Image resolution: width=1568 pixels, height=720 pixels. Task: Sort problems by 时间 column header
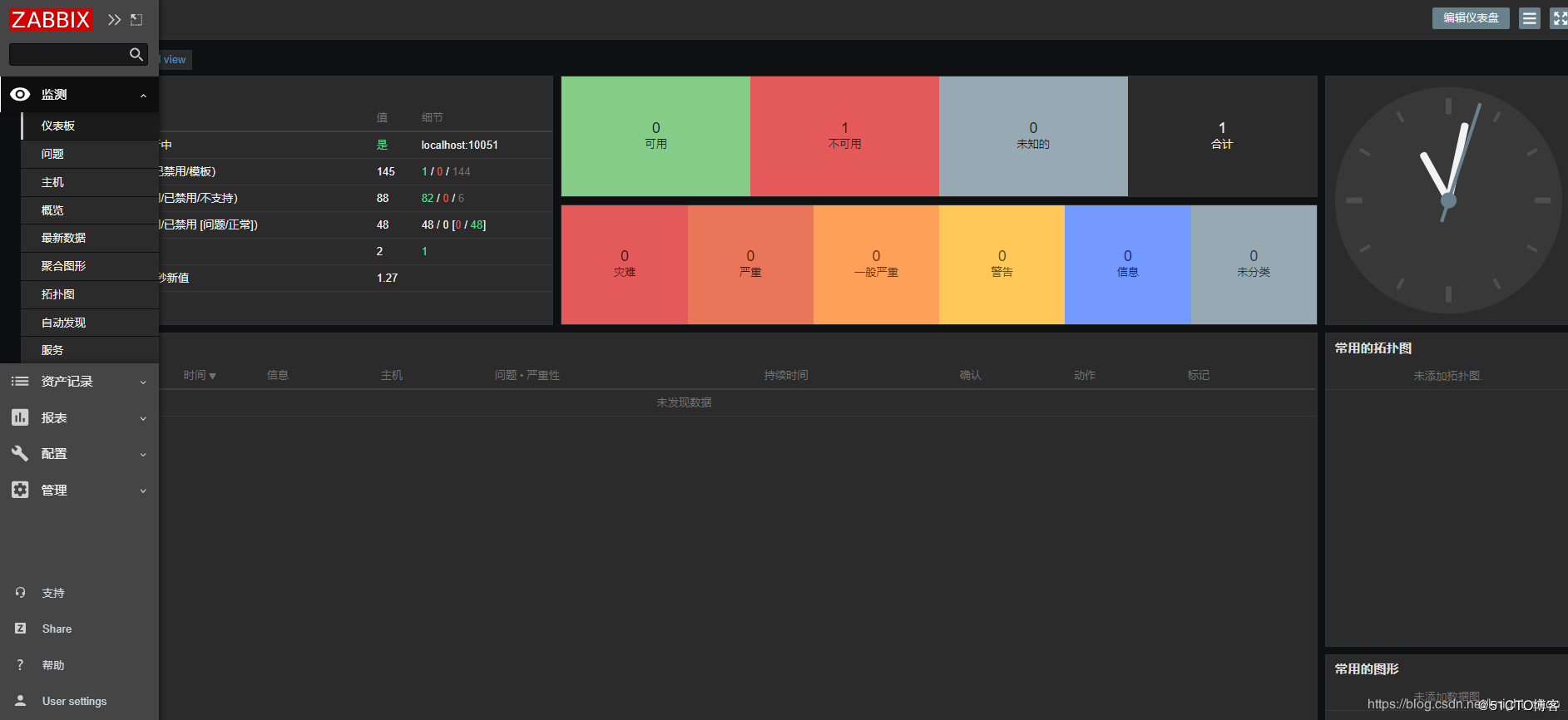199,375
